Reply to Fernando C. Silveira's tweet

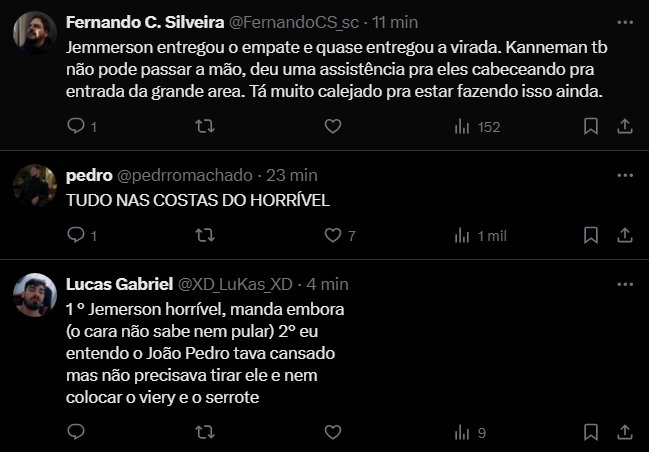coord(76,127)
